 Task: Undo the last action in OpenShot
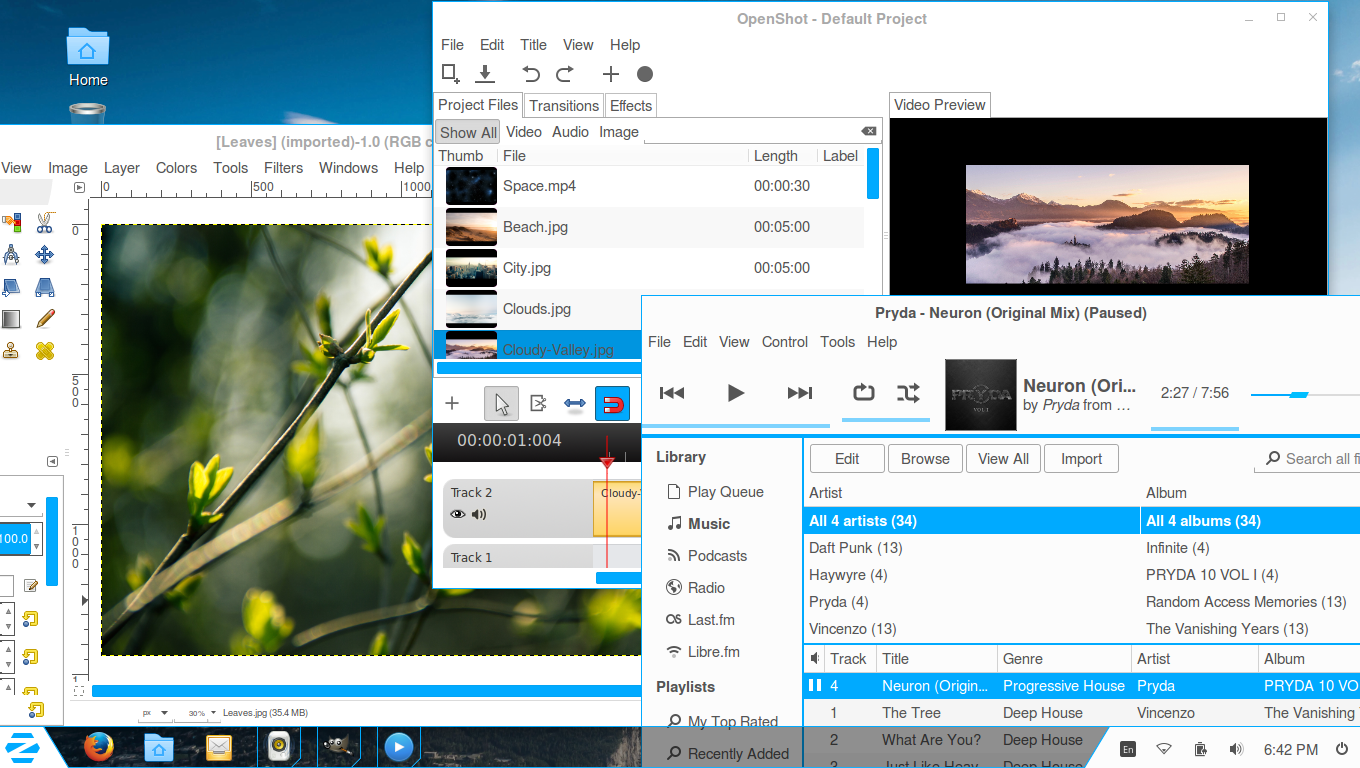(531, 73)
